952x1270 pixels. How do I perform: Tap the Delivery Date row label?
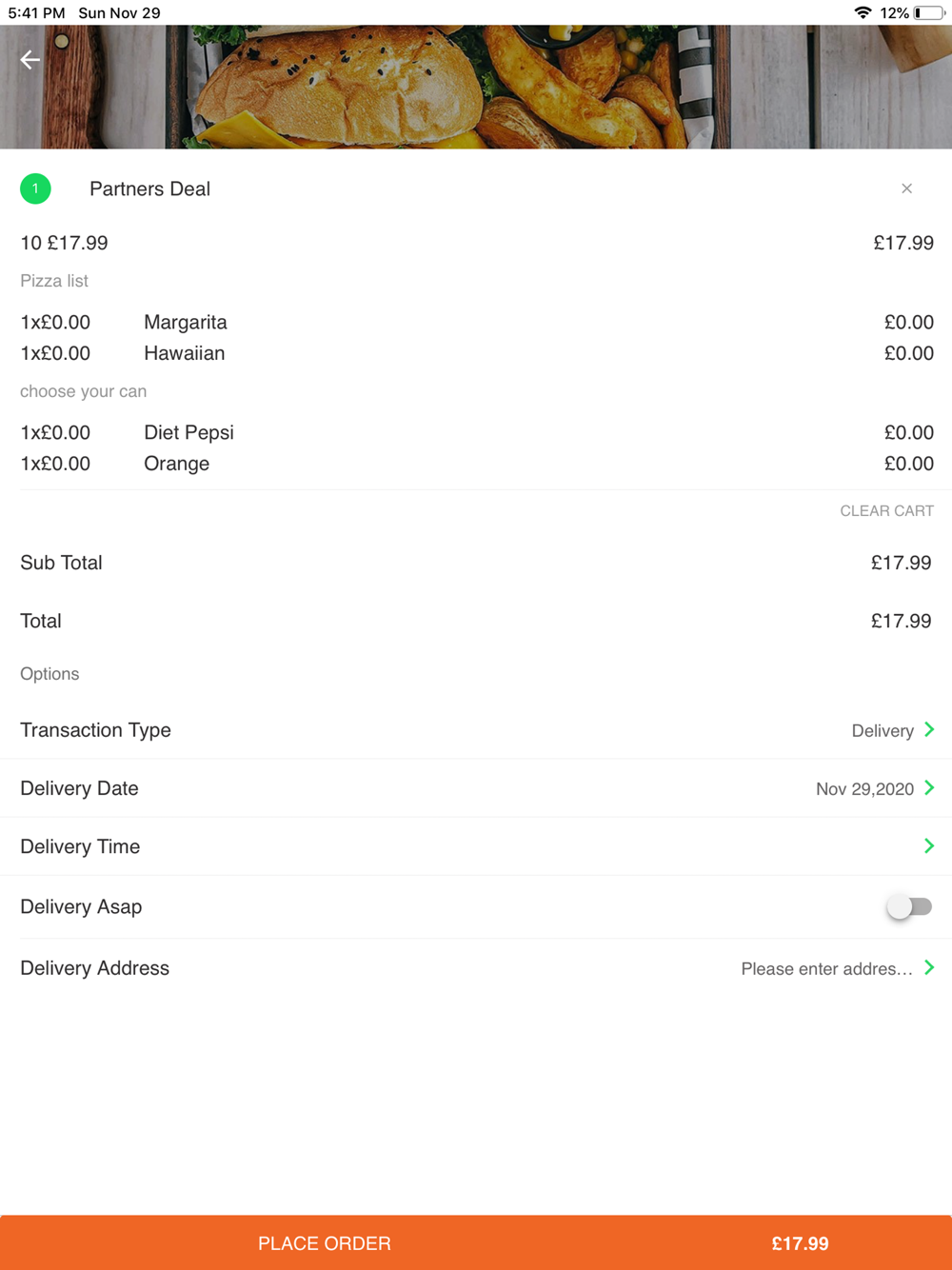(79, 788)
